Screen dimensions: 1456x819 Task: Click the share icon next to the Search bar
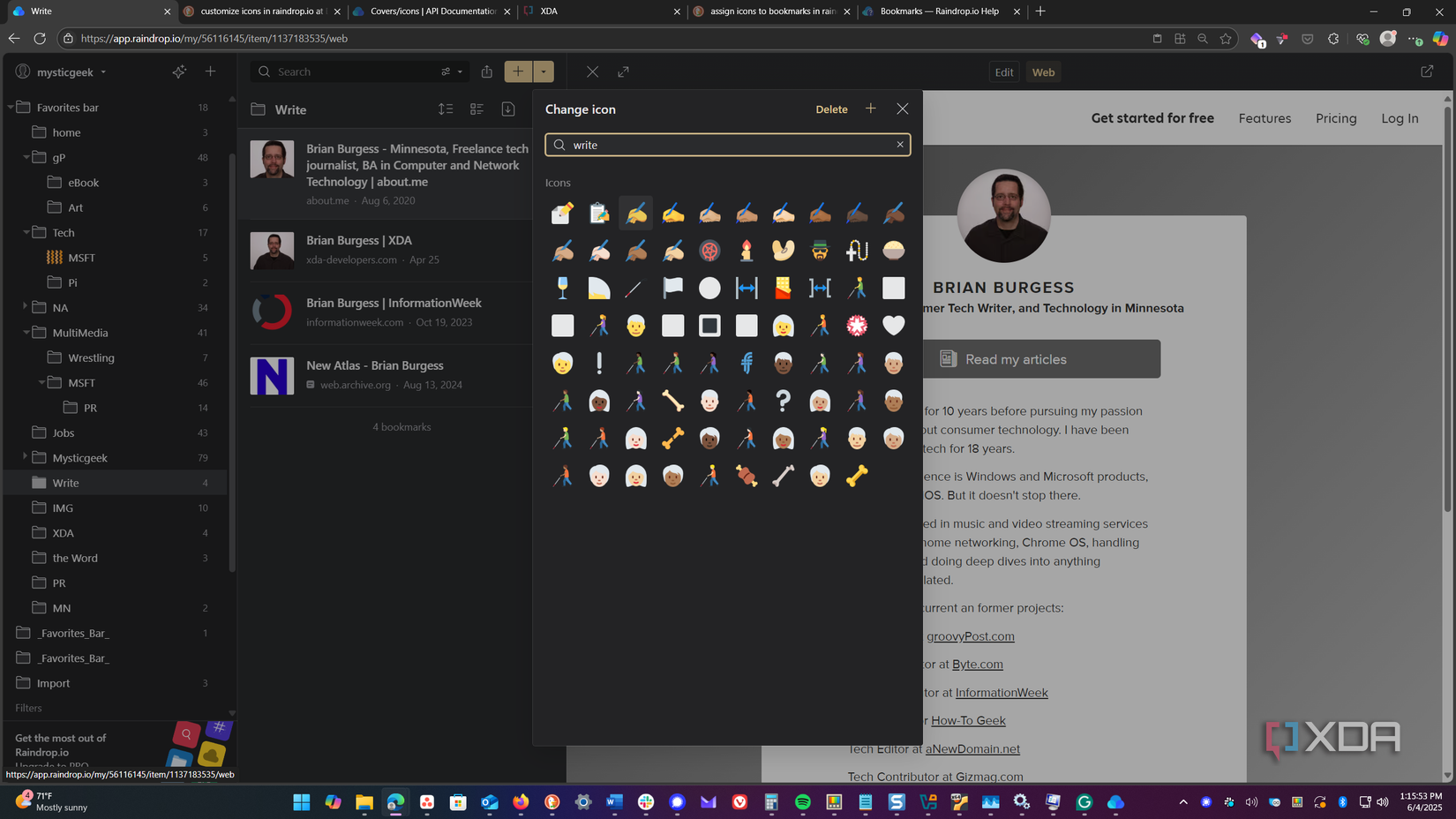click(x=486, y=71)
